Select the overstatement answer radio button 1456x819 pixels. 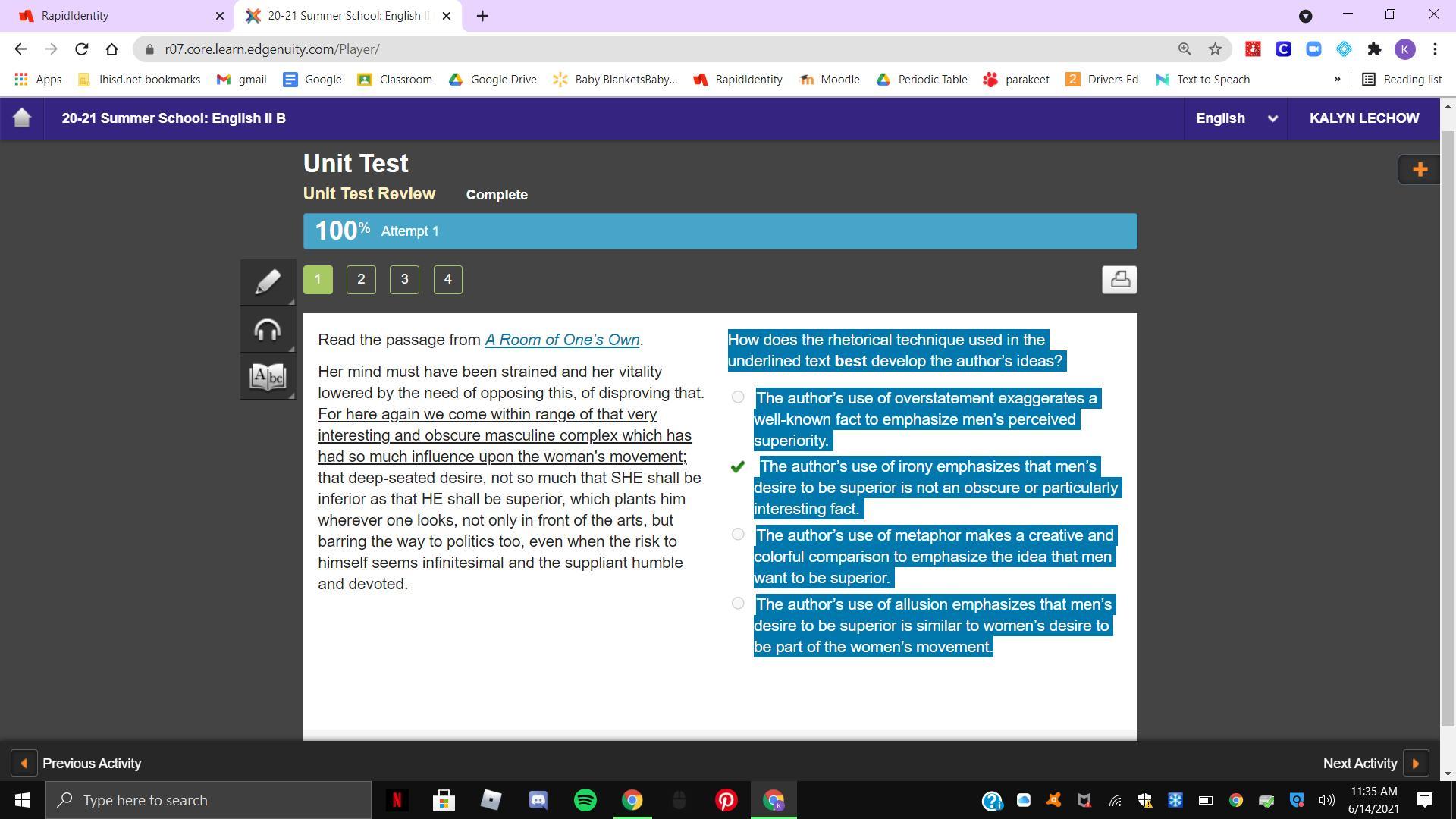[738, 397]
